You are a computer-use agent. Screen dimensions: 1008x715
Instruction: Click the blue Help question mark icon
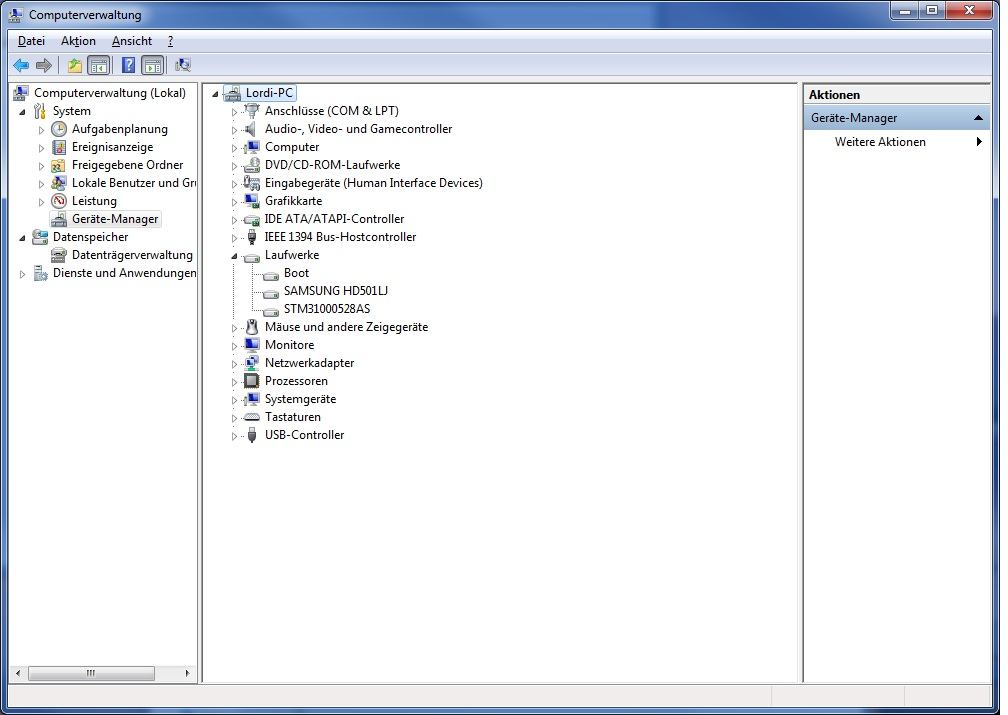click(x=129, y=65)
